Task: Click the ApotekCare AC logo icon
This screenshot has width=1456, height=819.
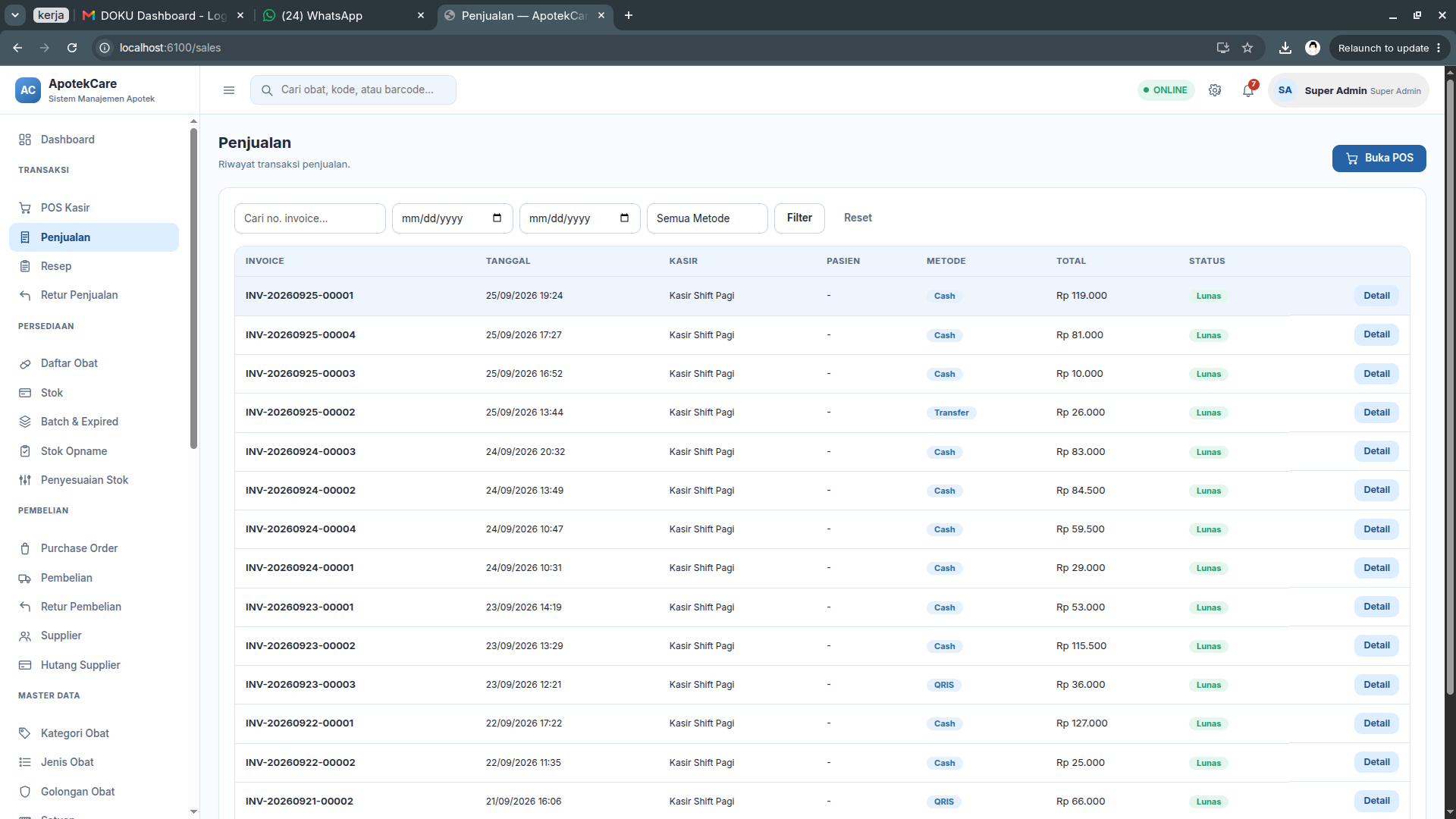Action: pos(28,90)
